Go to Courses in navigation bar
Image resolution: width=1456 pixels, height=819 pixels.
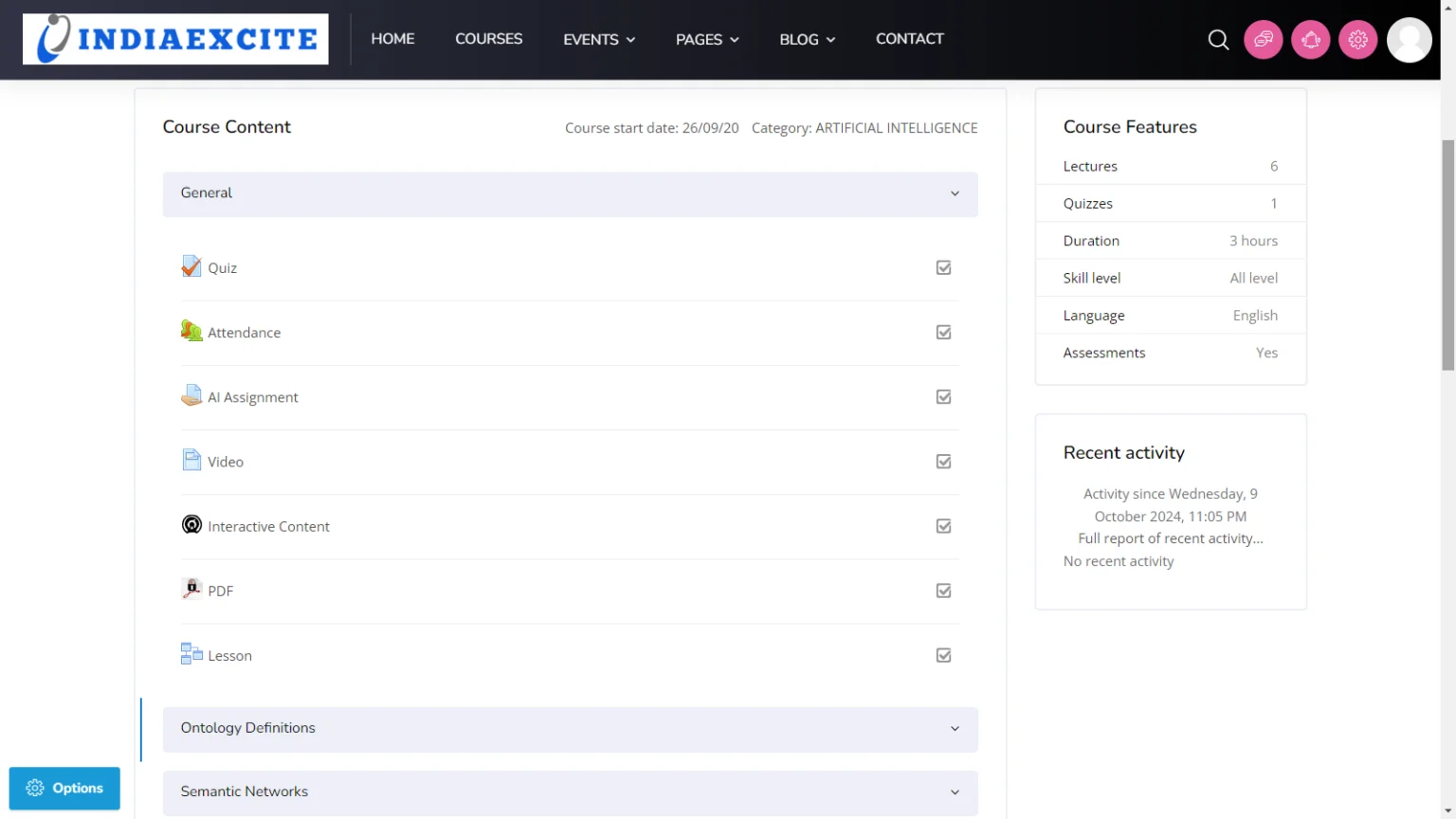pos(488,39)
